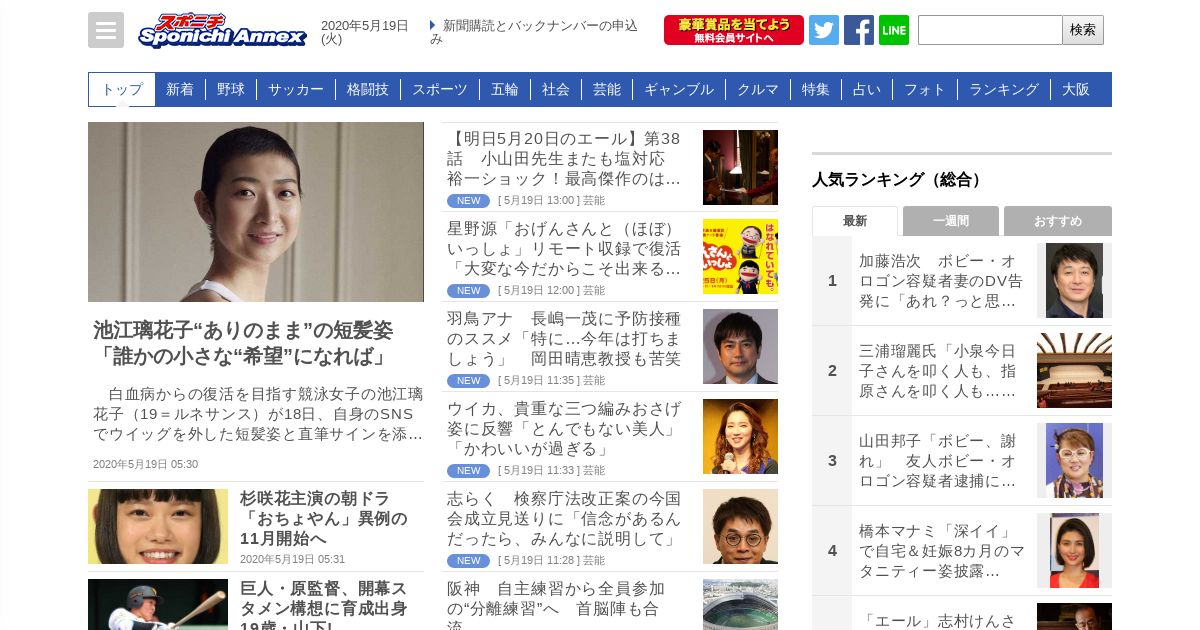Open the フォト navigation item
1200x630 pixels.
[x=925, y=89]
